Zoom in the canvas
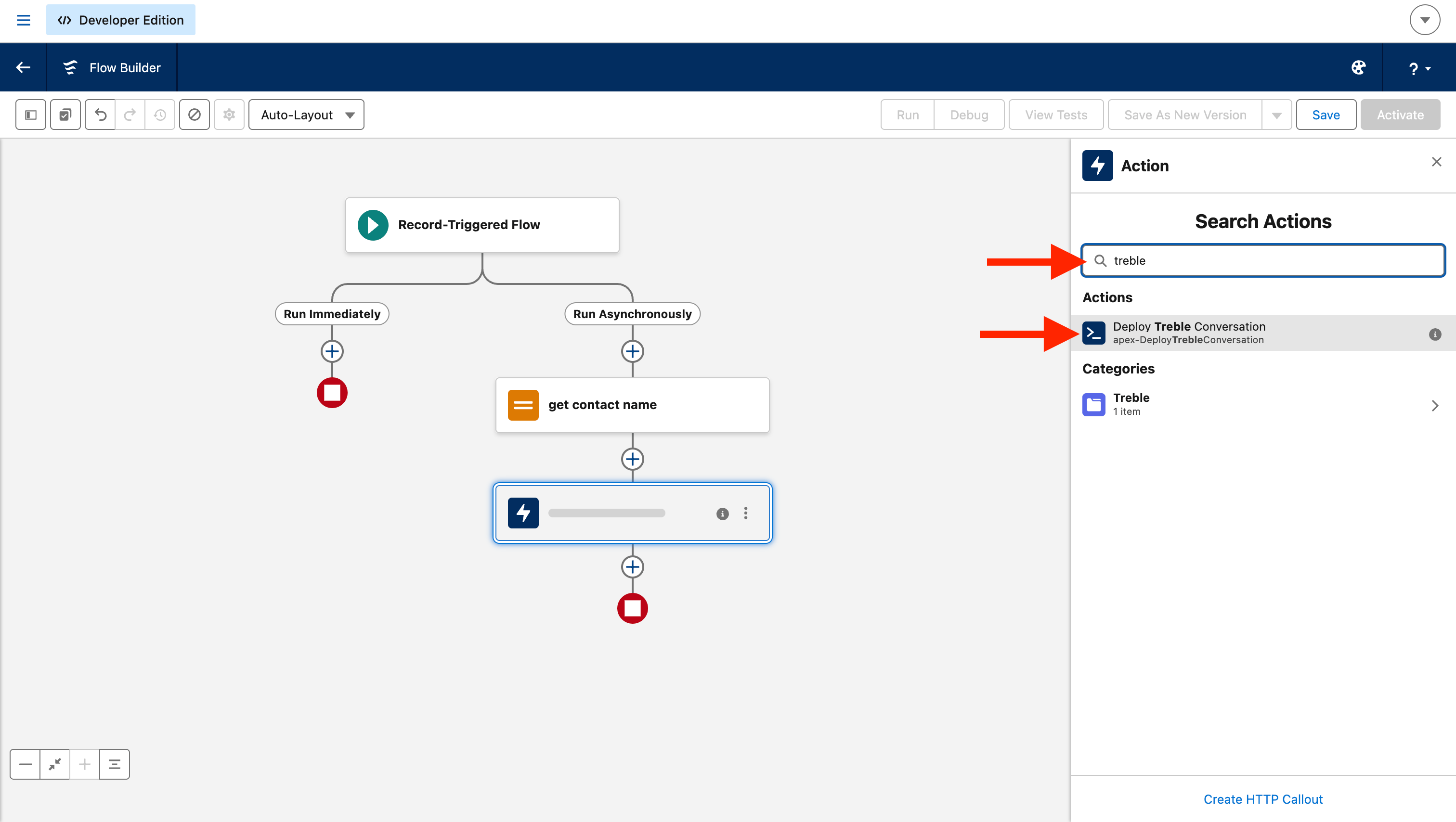This screenshot has height=822, width=1456. (84, 764)
